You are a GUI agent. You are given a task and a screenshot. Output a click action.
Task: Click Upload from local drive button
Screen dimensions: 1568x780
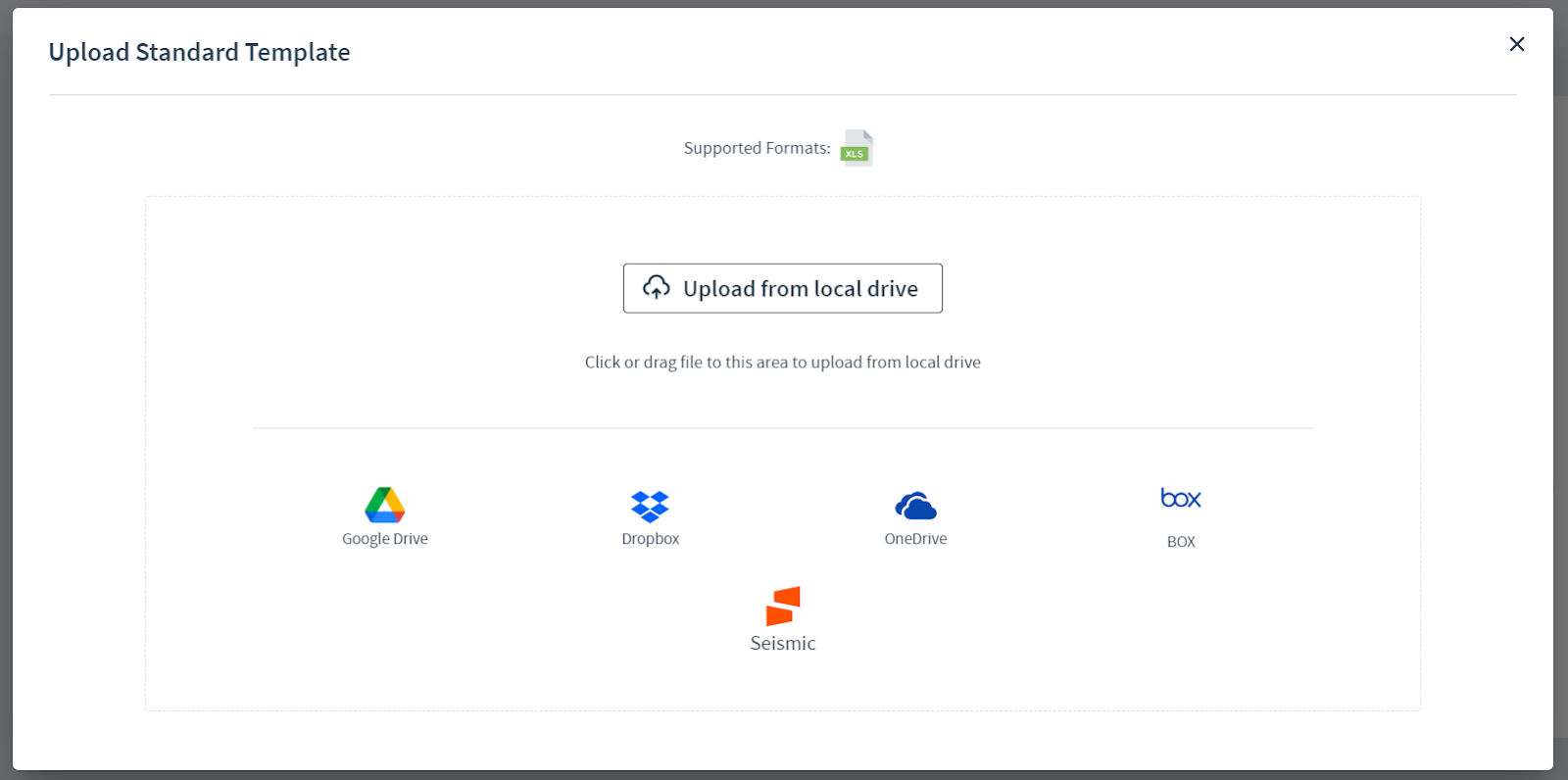(x=783, y=288)
